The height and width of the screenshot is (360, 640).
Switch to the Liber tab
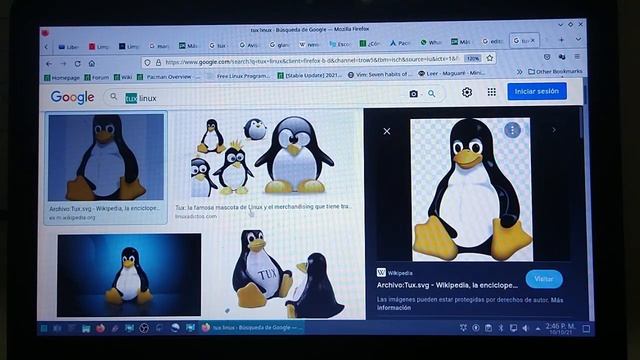[69, 47]
